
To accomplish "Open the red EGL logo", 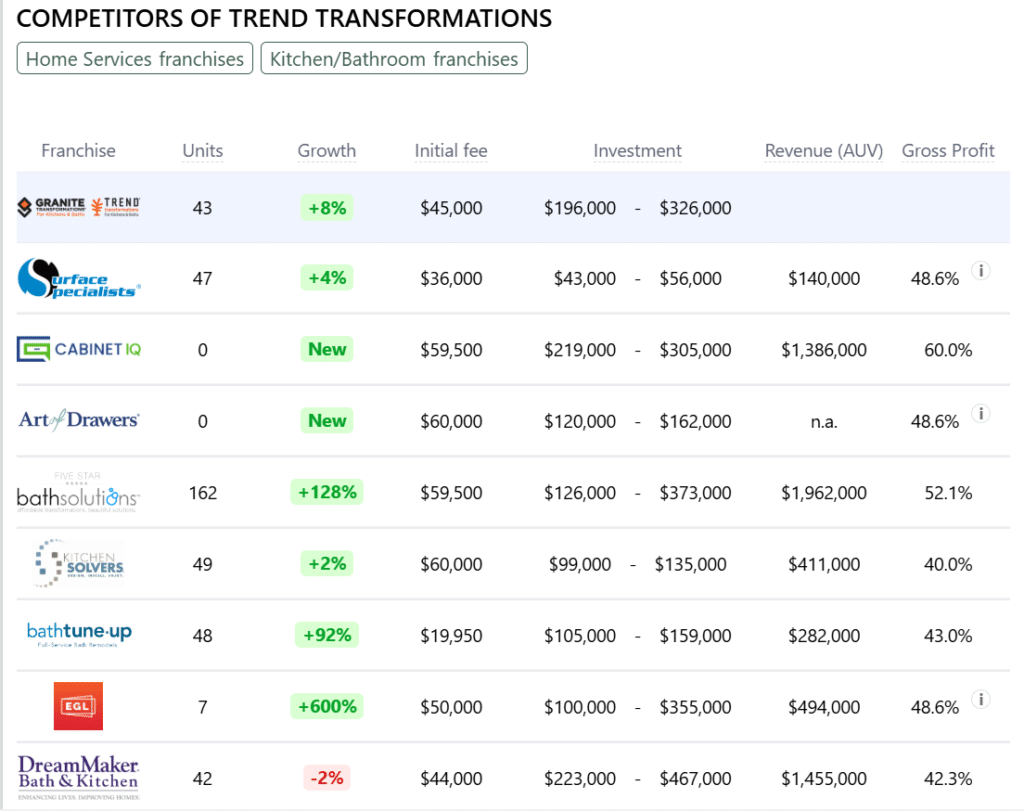I will click(x=78, y=706).
